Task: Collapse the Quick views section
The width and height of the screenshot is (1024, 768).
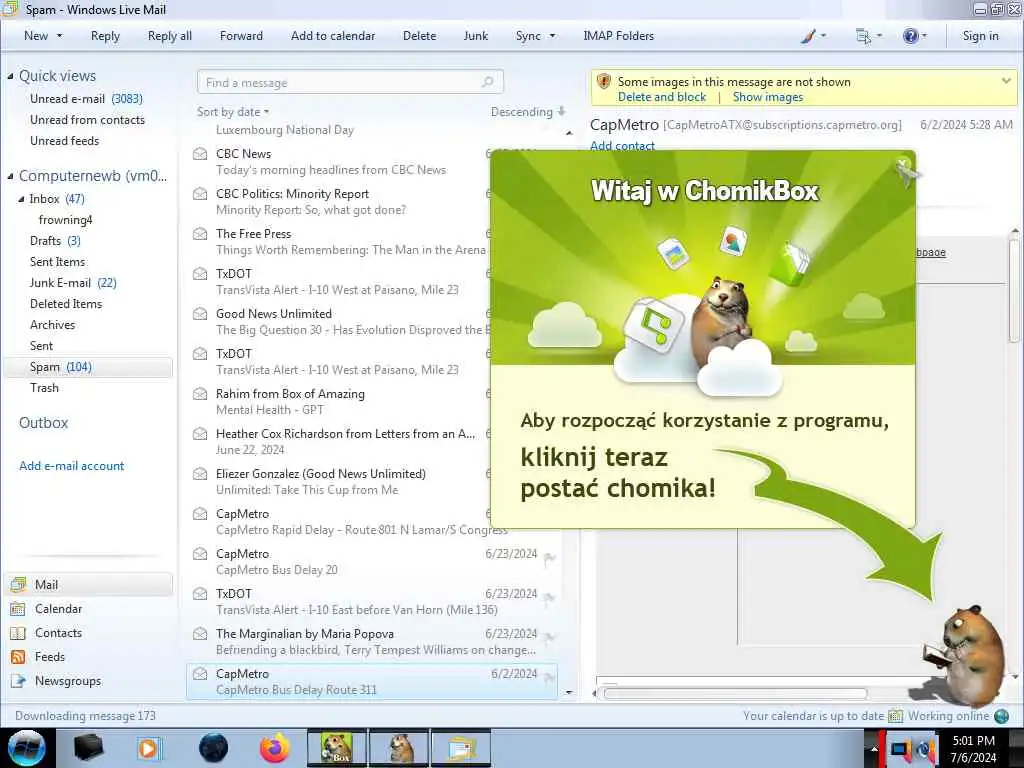Action: pyautogui.click(x=10, y=76)
